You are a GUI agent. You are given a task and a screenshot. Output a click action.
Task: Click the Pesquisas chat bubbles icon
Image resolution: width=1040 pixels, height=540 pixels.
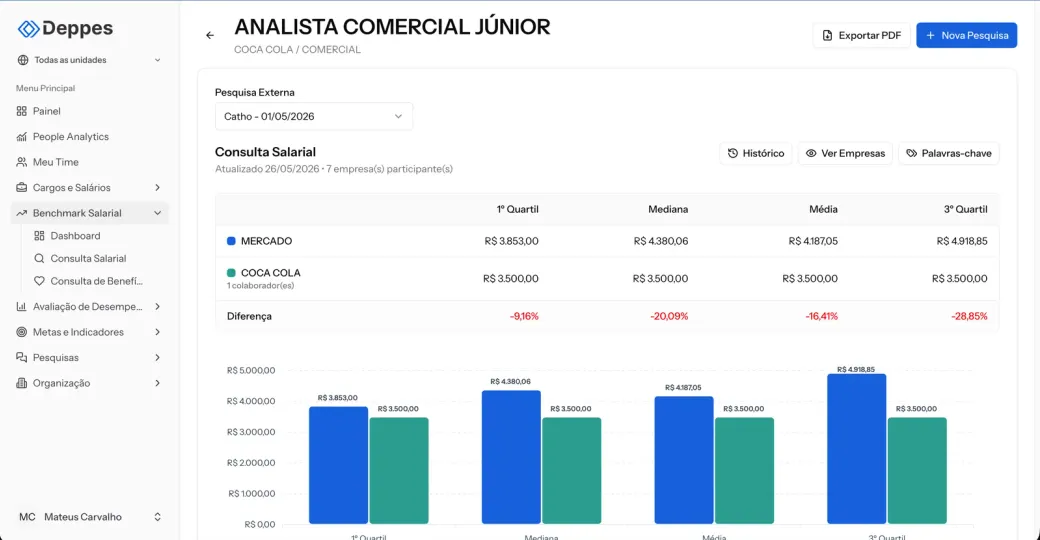(22, 358)
